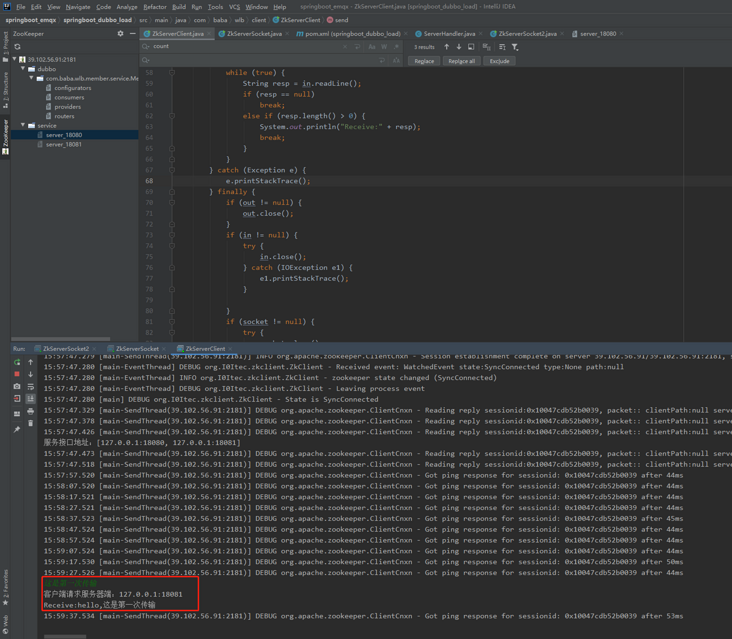Collapse the 39.102.56.91:2181 root node

coord(14,59)
